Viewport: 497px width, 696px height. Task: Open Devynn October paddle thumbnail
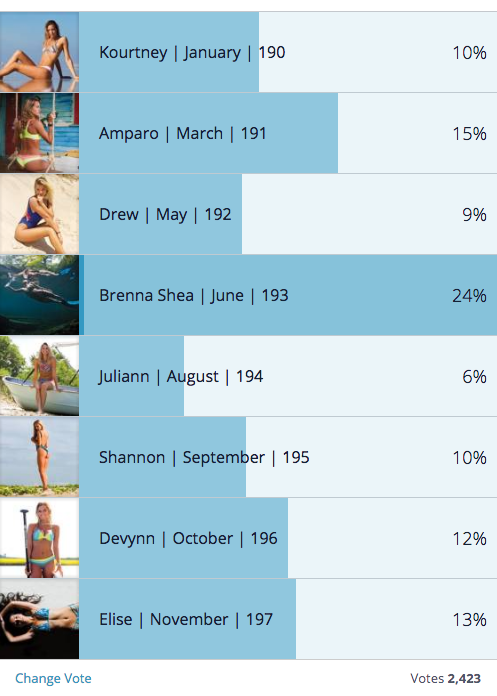click(x=39, y=538)
